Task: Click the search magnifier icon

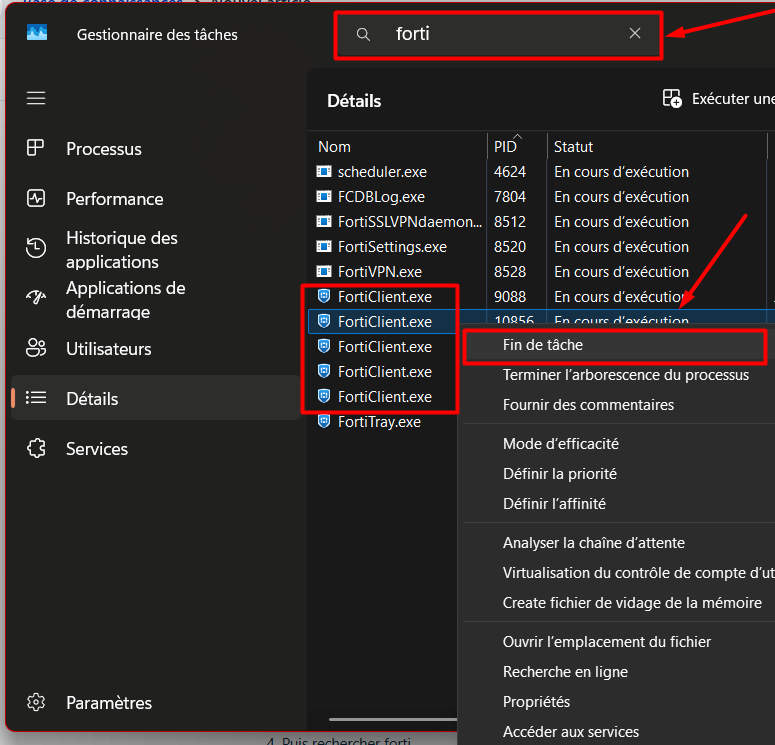Action: pos(363,34)
